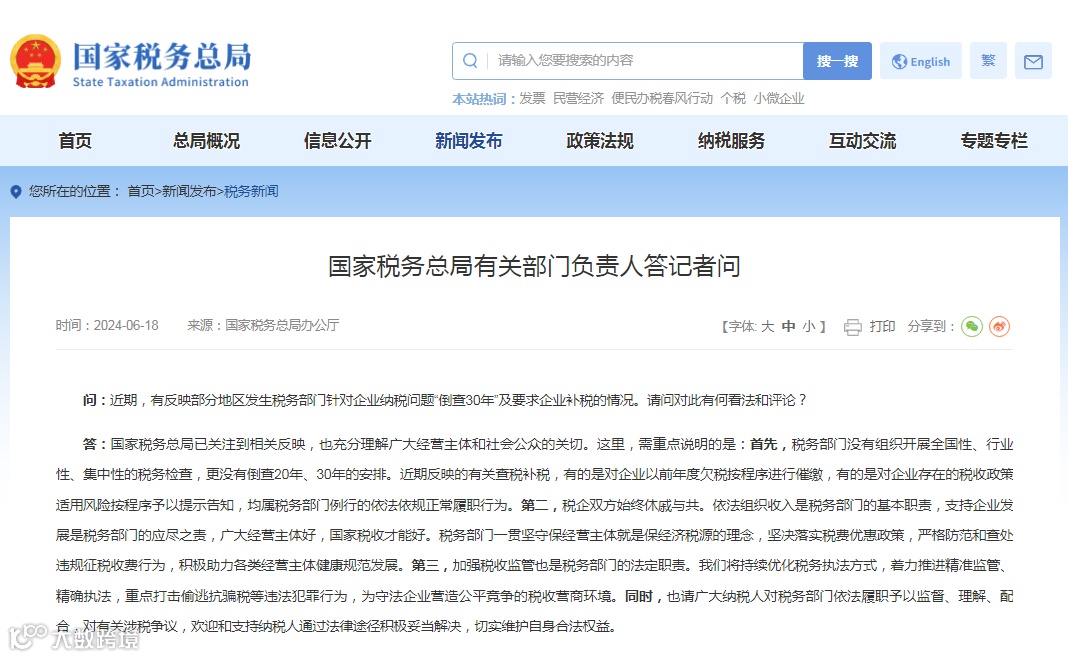Share article to WeChat

(972, 327)
